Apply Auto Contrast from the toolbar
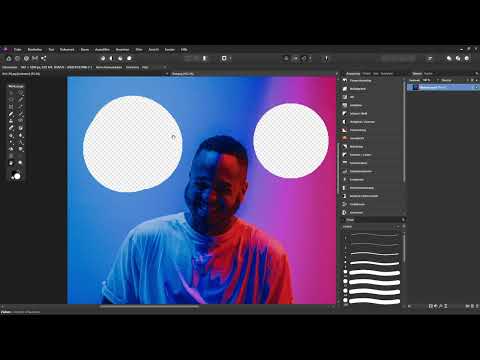Viewport: 480px width, 360px height. [x=111, y=58]
